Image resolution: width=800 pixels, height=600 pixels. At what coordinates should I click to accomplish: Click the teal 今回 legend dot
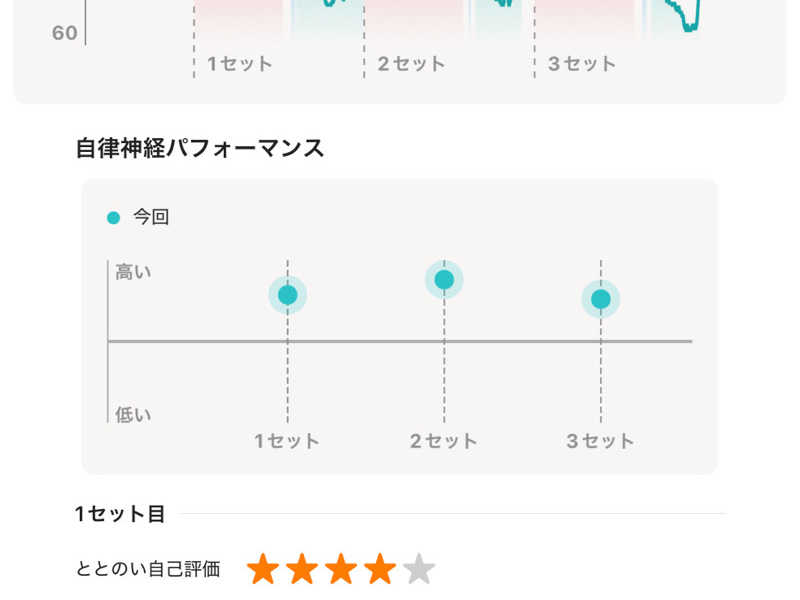coord(113,217)
